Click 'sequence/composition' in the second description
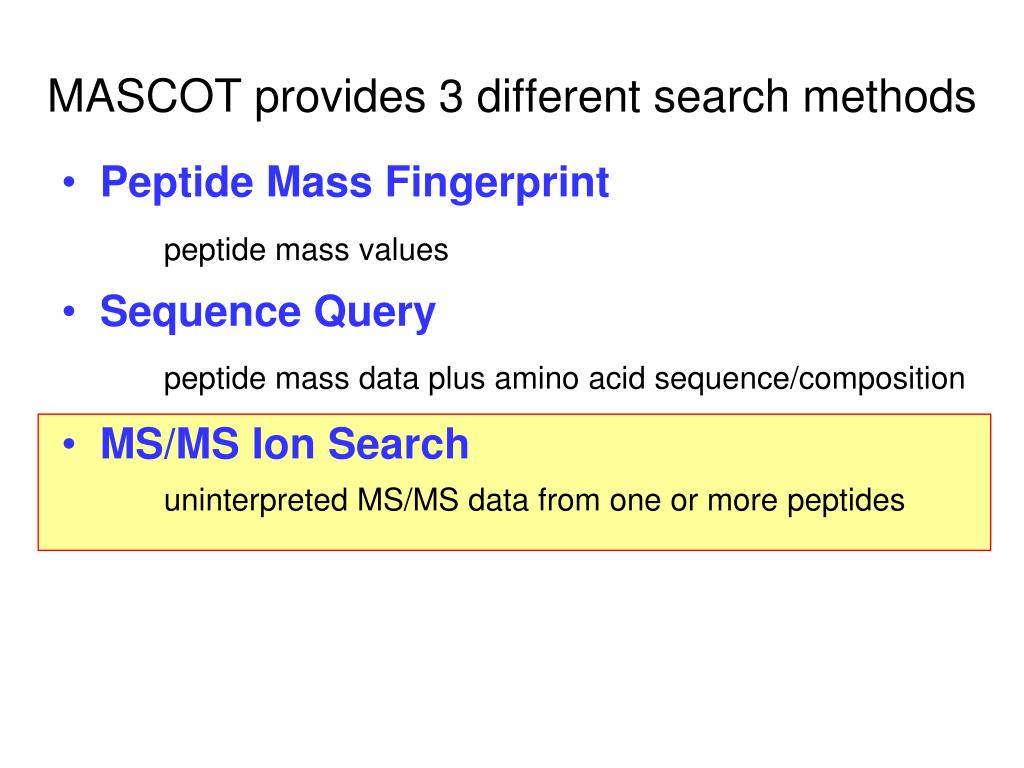Viewport: 1024px width, 768px height. click(x=810, y=379)
